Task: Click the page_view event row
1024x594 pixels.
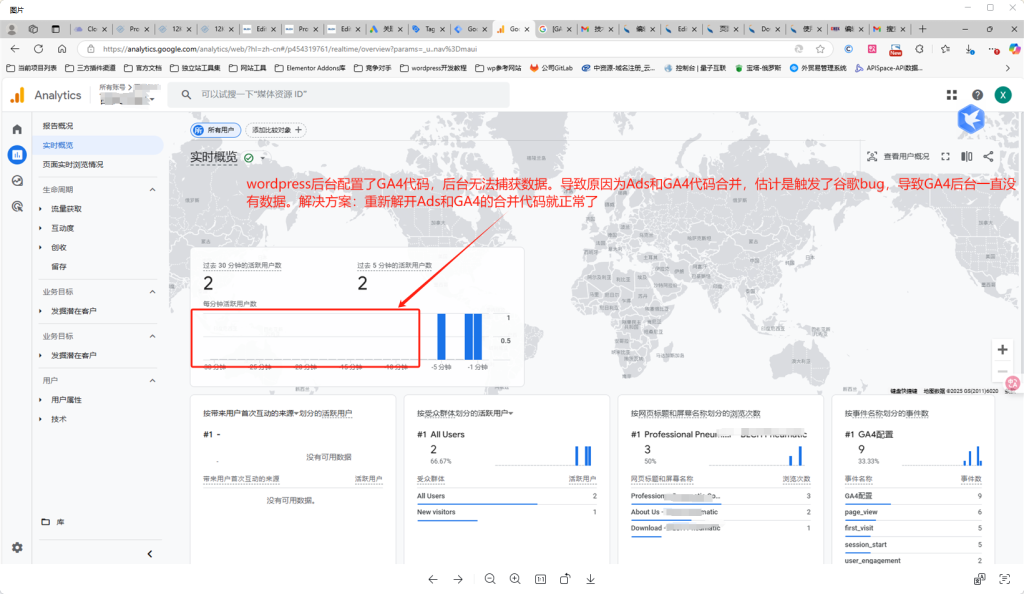Action: [913, 512]
